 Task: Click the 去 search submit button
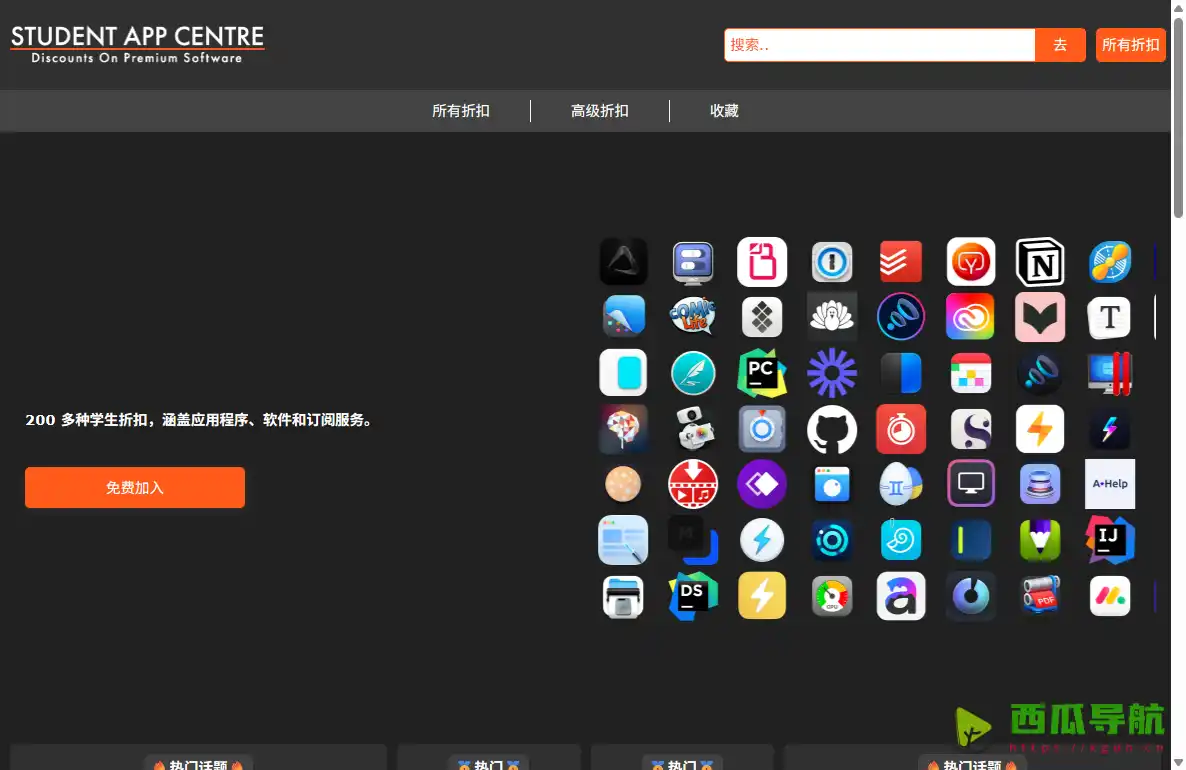click(x=1060, y=45)
